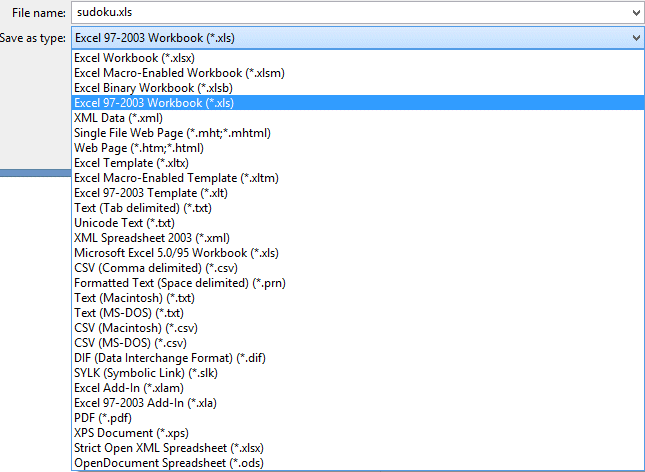This screenshot has width=645, height=472.
Task: Select Single File Web Page (*.mht;*.mhtml)
Action: (x=358, y=133)
